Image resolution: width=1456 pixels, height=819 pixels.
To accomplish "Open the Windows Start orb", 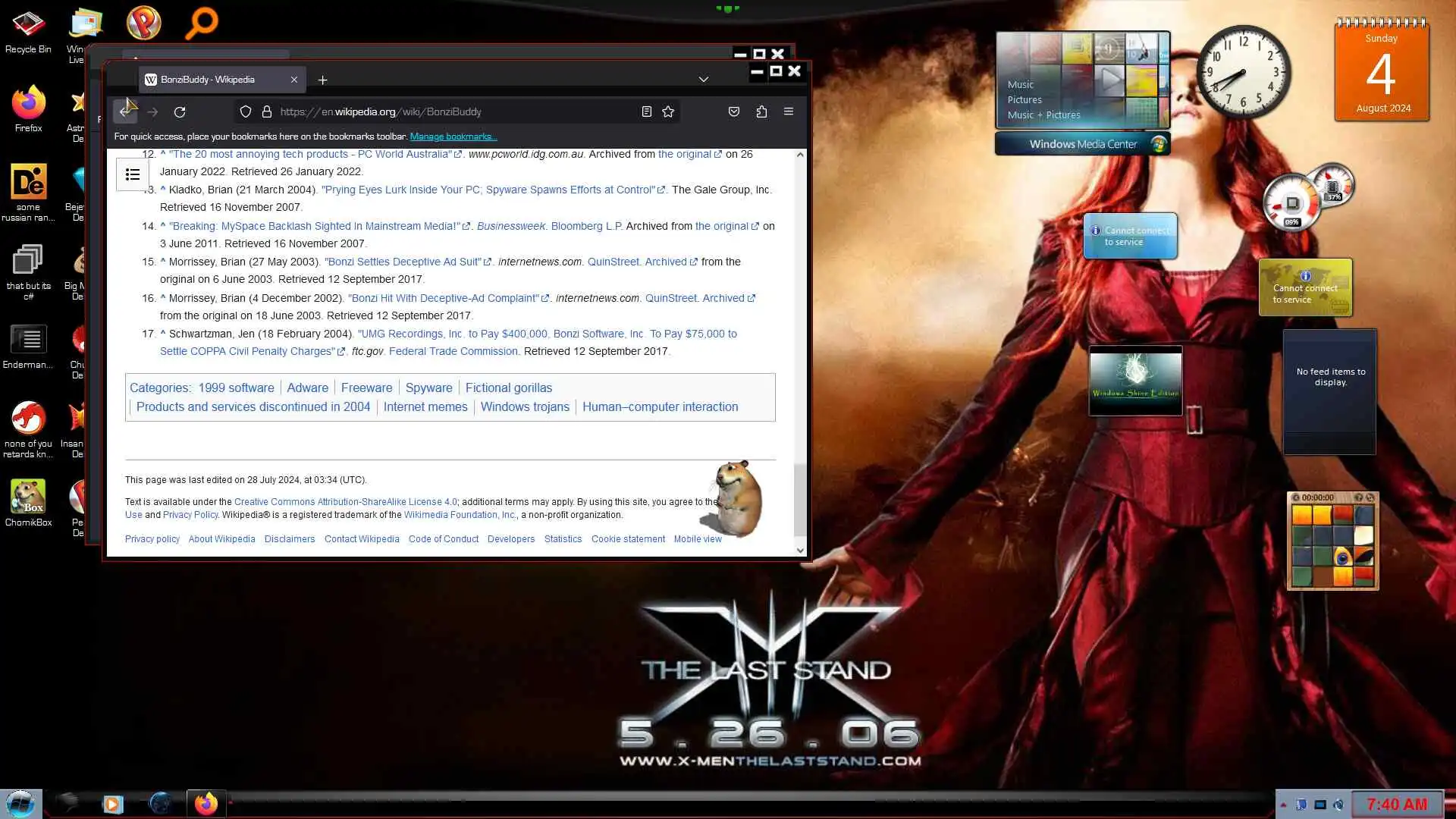I will click(x=20, y=803).
